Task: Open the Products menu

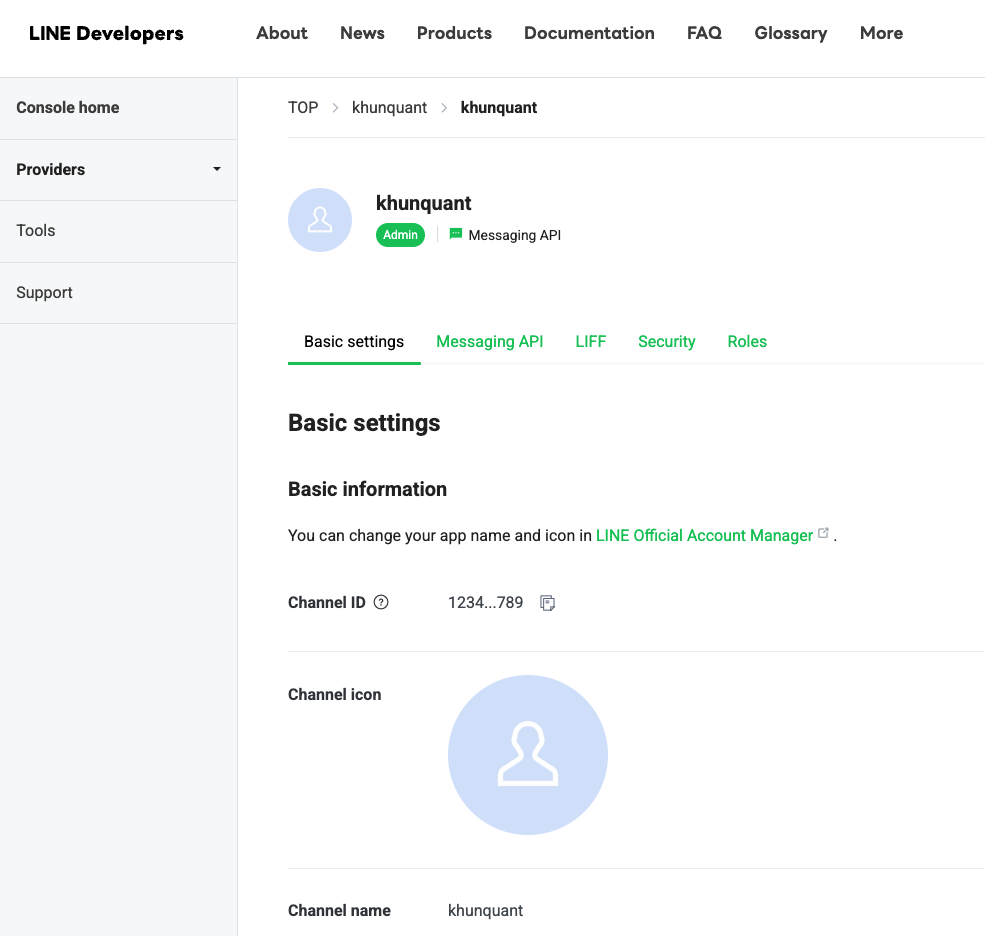Action: tap(454, 33)
